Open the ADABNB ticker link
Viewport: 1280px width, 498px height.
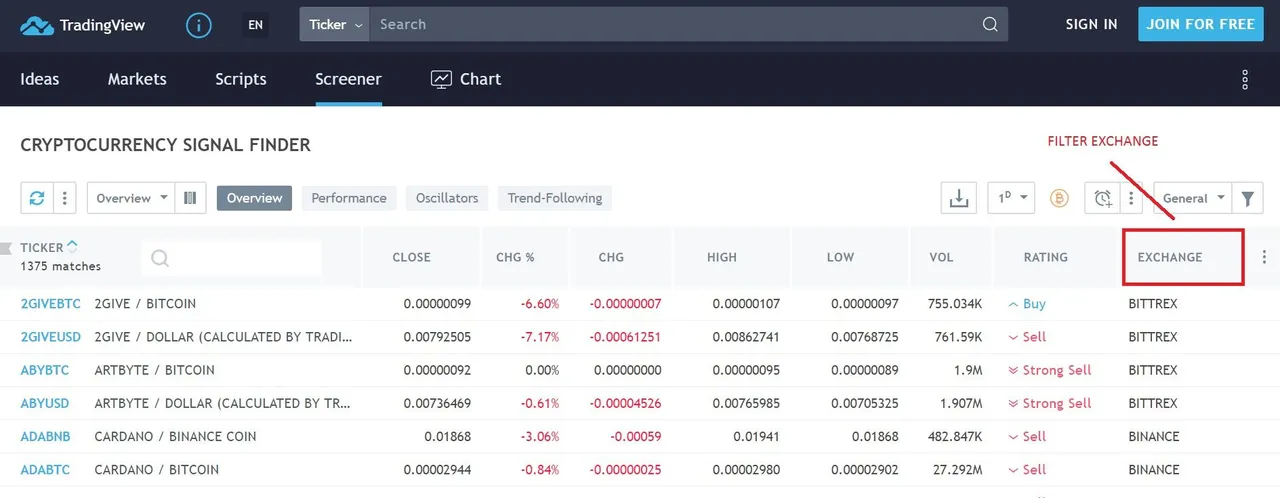click(x=47, y=436)
